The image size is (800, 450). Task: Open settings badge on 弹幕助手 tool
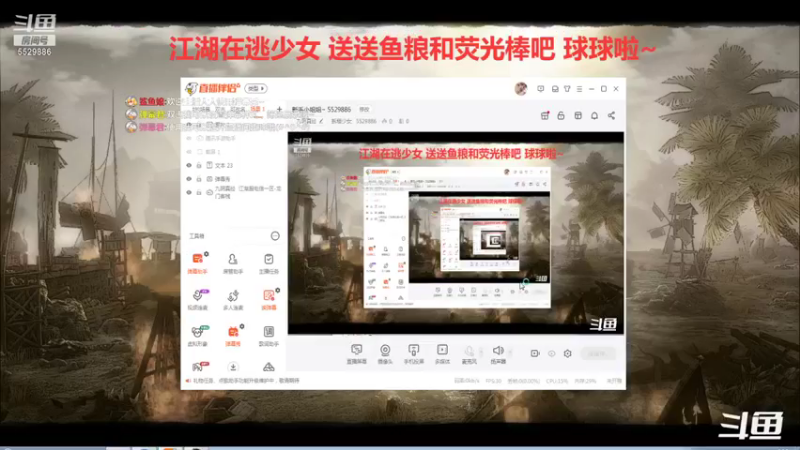[x=206, y=254]
